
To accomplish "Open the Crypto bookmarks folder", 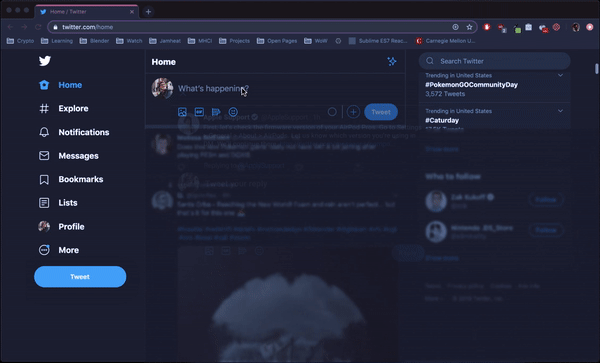I will 21,41.
